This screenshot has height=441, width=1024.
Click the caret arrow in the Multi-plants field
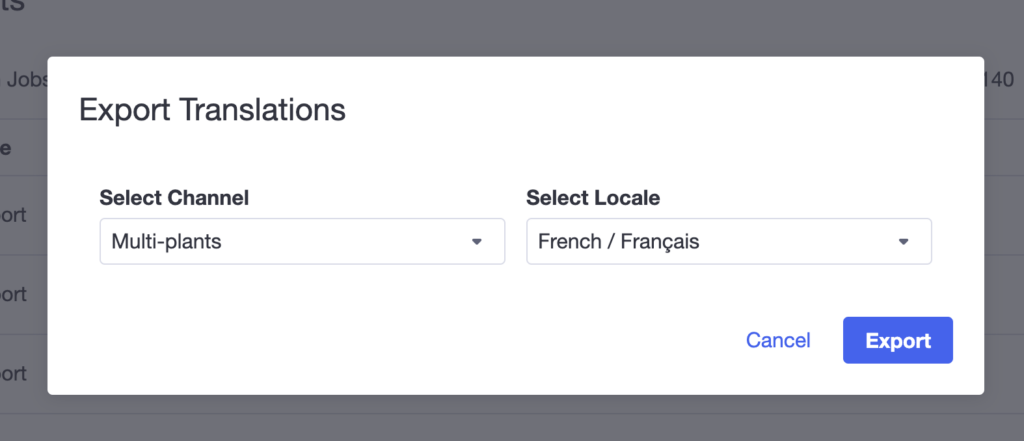(x=477, y=241)
